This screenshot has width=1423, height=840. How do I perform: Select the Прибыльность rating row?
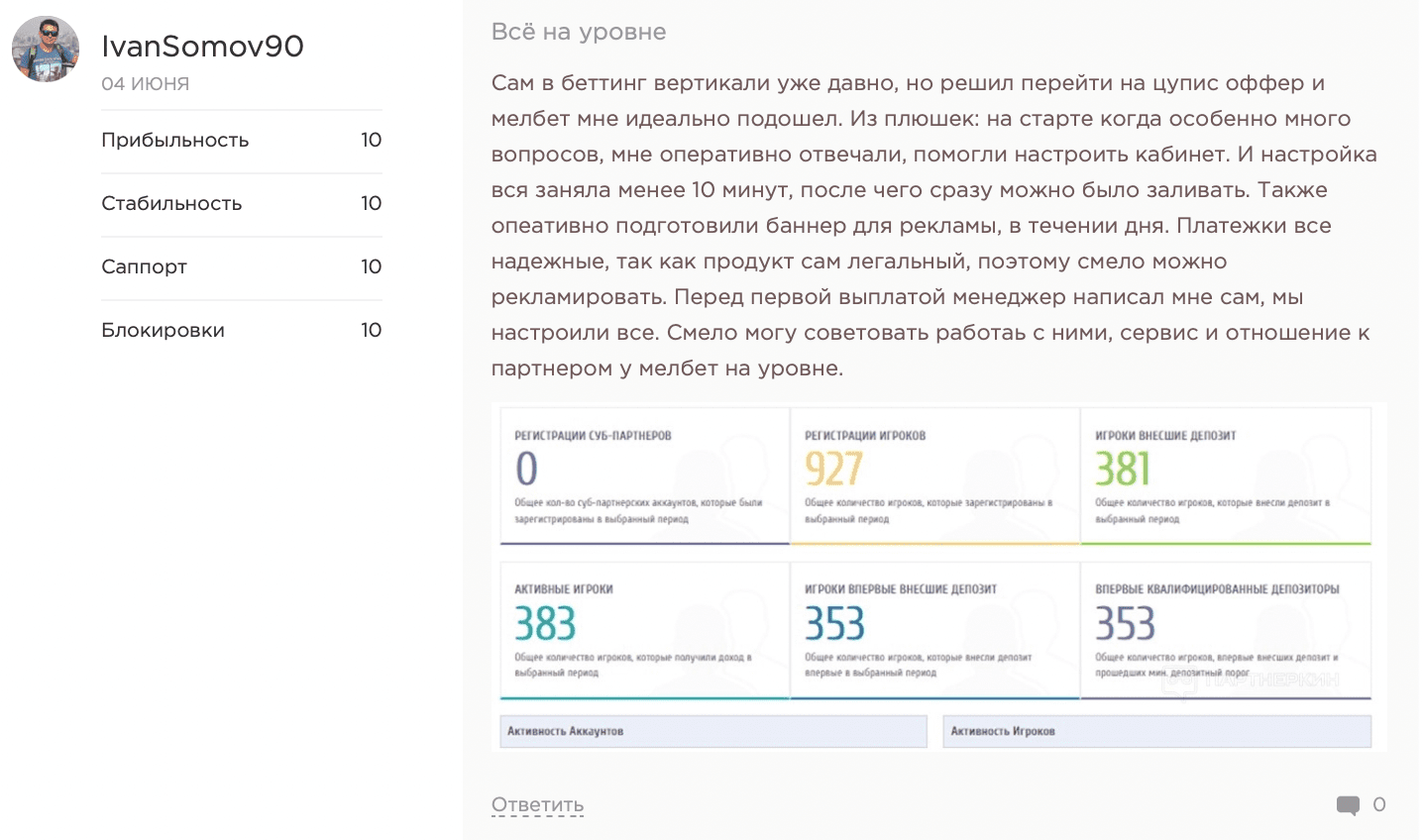(242, 141)
